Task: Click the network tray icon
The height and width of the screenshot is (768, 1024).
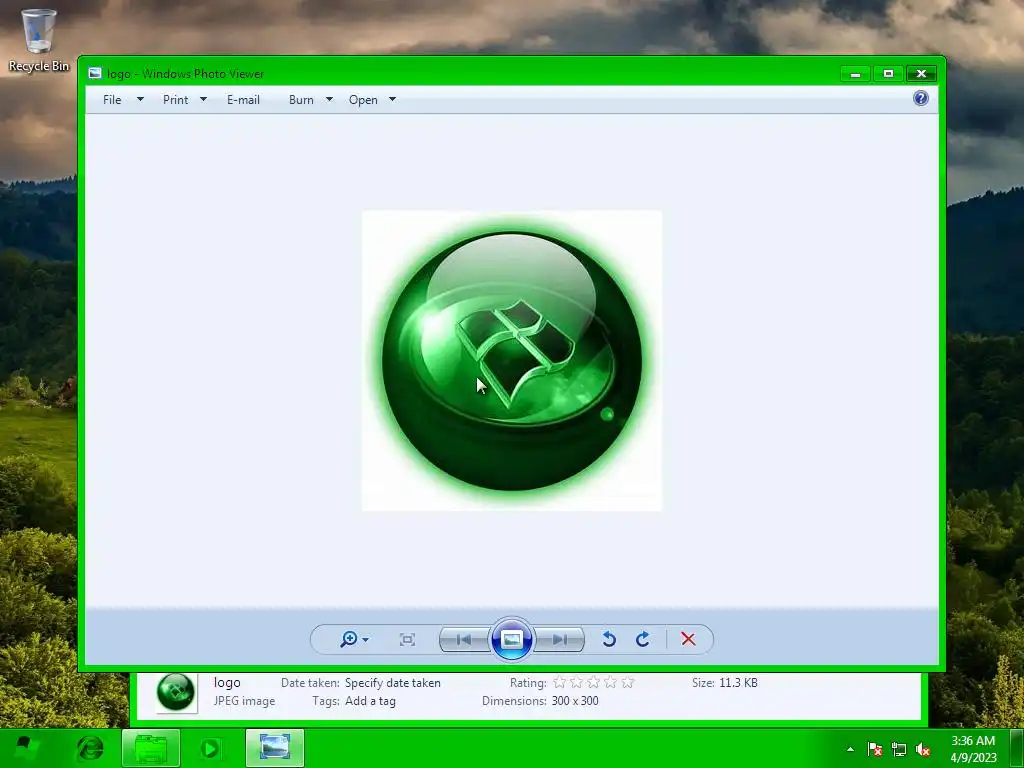Action: pyautogui.click(x=899, y=749)
